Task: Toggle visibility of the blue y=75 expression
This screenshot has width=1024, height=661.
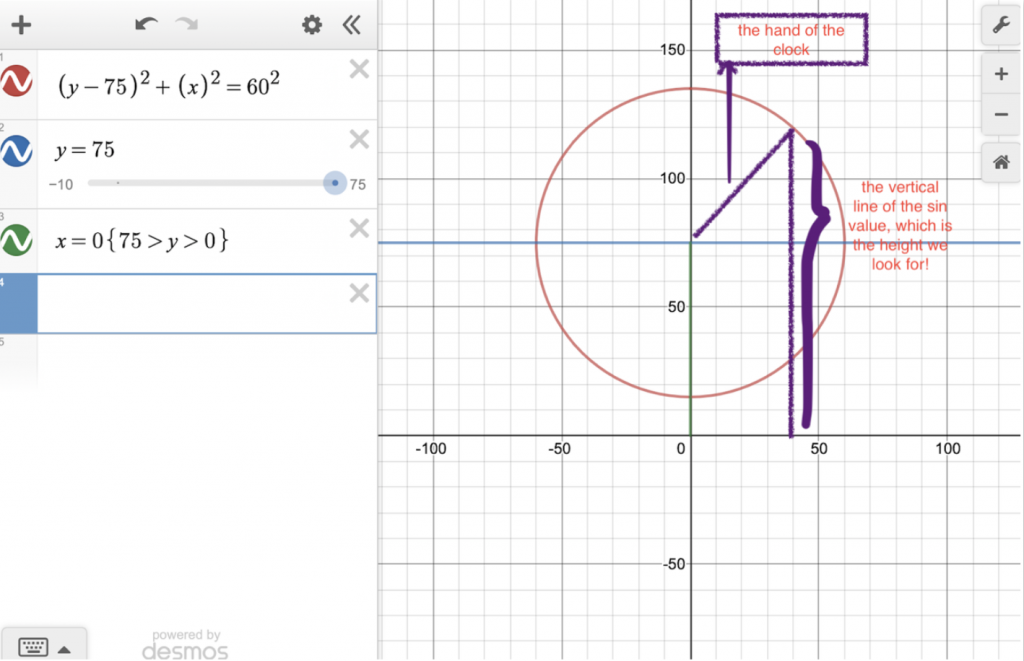Action: (16, 151)
